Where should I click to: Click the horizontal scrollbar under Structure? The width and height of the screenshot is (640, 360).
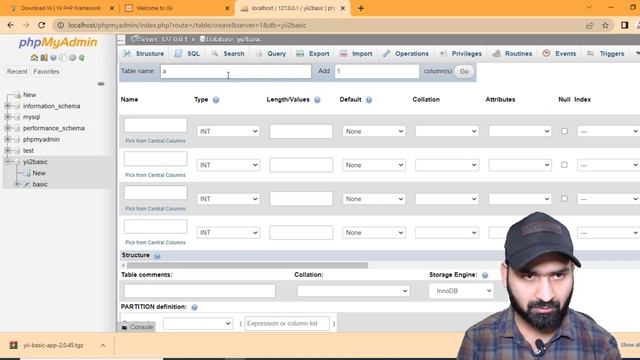click(x=247, y=265)
